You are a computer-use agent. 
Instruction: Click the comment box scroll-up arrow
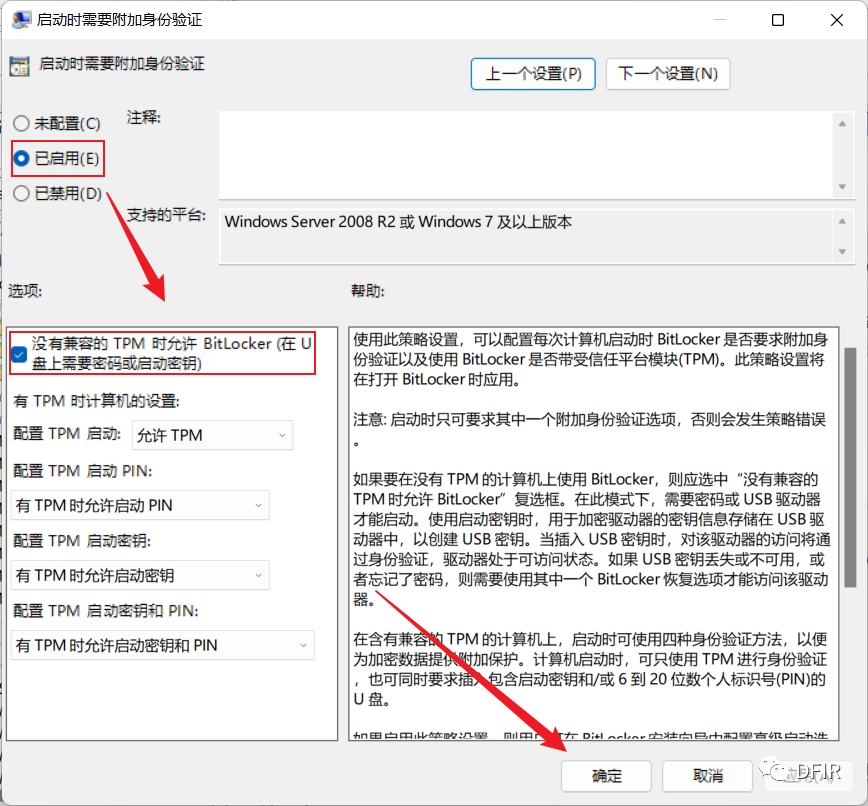click(x=842, y=124)
